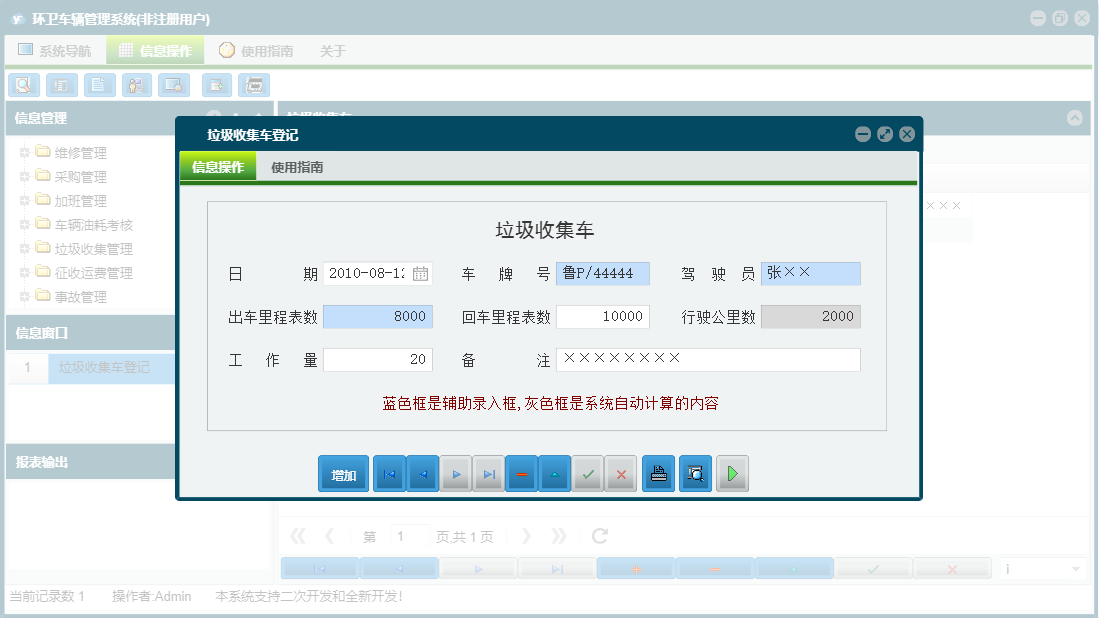The image size is (1099, 618).
Task: Click the confirm checkmark icon
Action: [x=588, y=473]
